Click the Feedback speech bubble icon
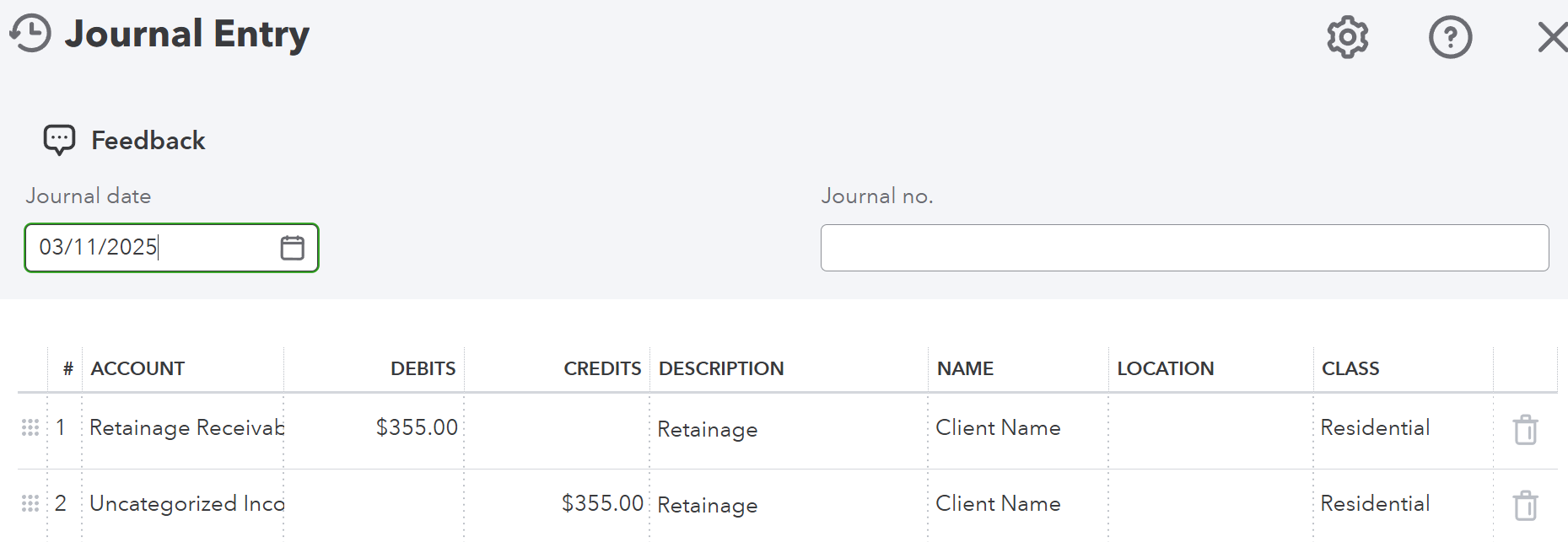The image size is (1568, 542). click(x=59, y=140)
